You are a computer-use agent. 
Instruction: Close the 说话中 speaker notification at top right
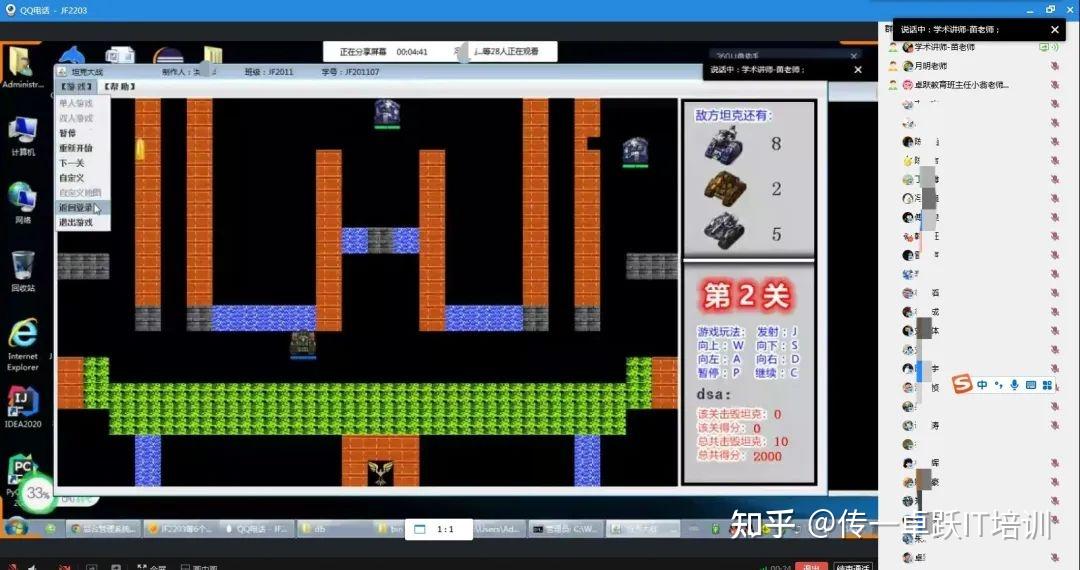1054,30
